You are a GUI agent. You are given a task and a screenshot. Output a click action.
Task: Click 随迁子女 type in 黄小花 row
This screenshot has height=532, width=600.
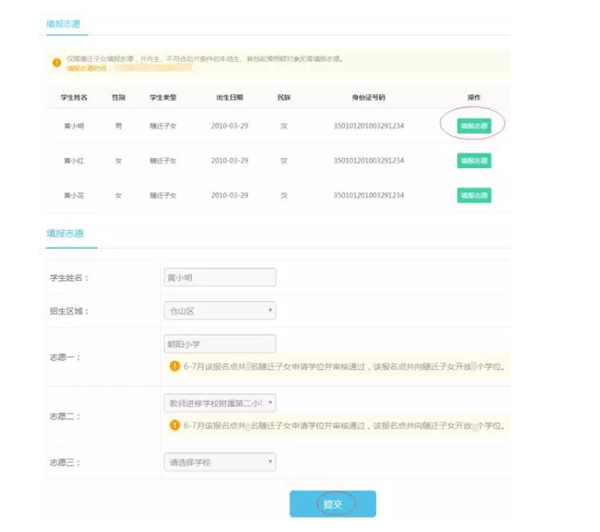(x=163, y=196)
